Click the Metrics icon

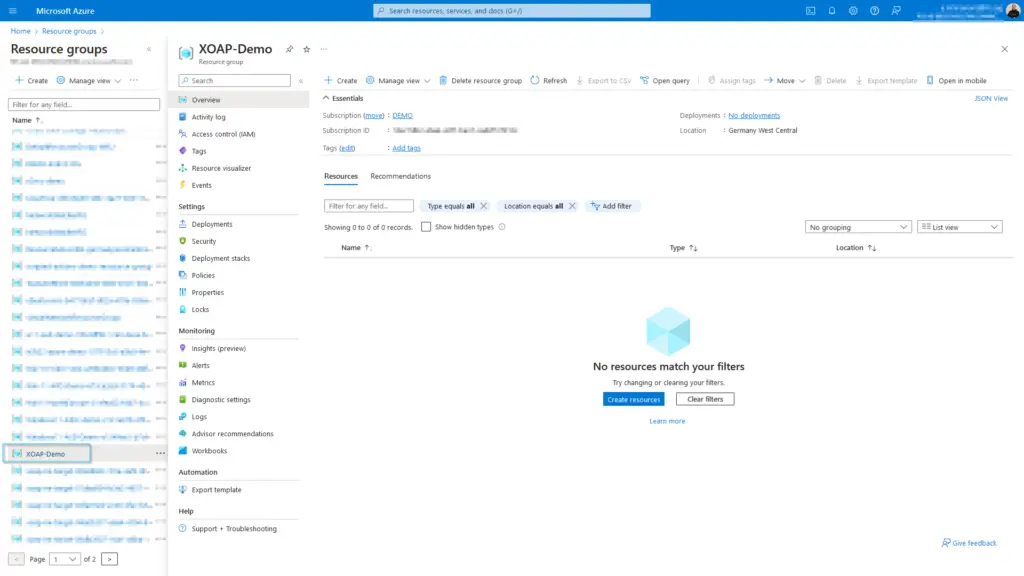183,382
